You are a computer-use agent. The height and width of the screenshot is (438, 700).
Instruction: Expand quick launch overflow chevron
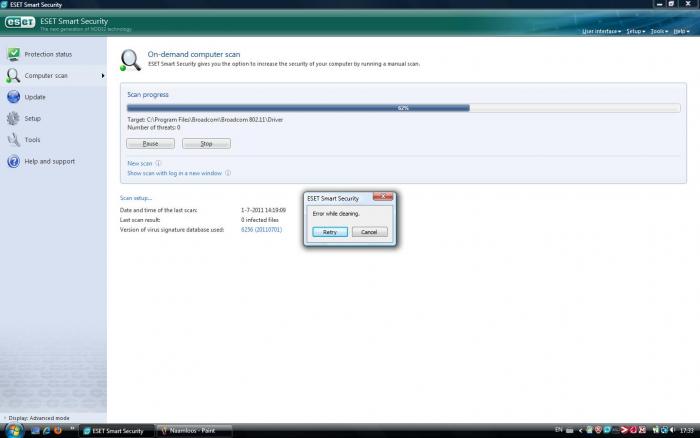point(72,429)
